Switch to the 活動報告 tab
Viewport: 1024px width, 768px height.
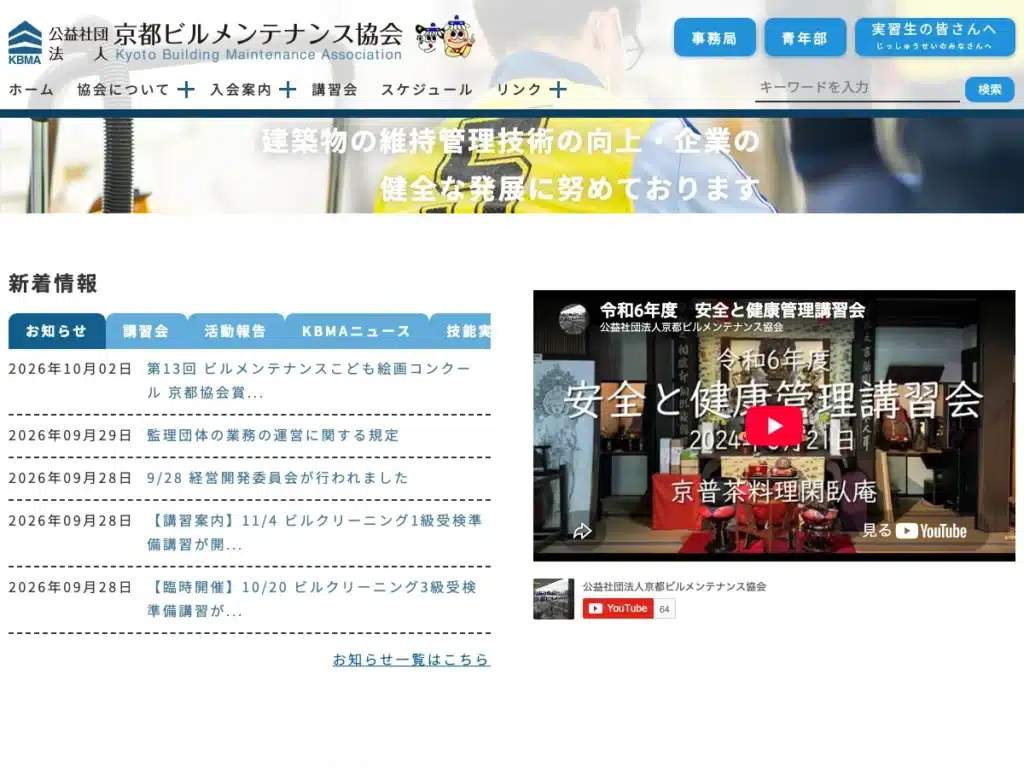point(235,331)
